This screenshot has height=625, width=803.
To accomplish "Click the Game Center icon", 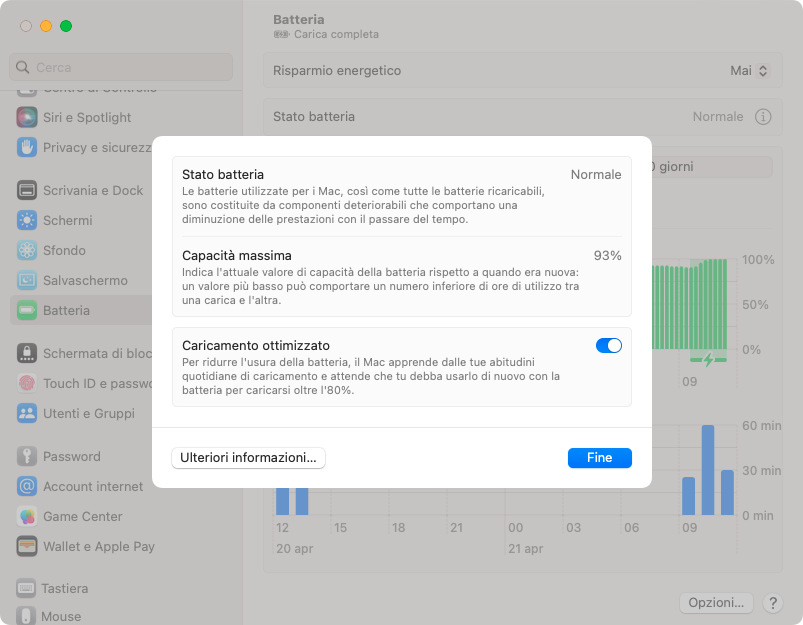I will point(27,516).
